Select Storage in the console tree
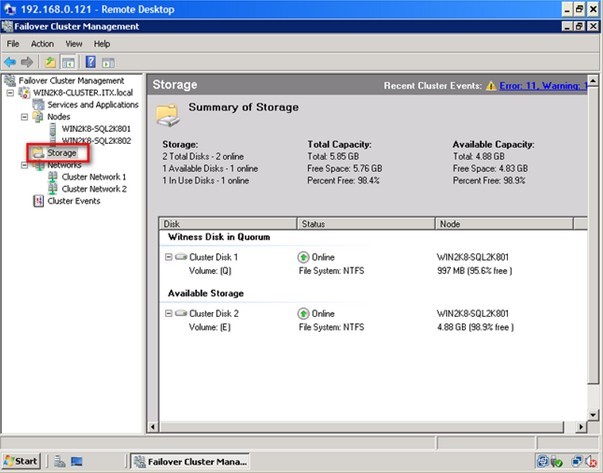 click(62, 153)
